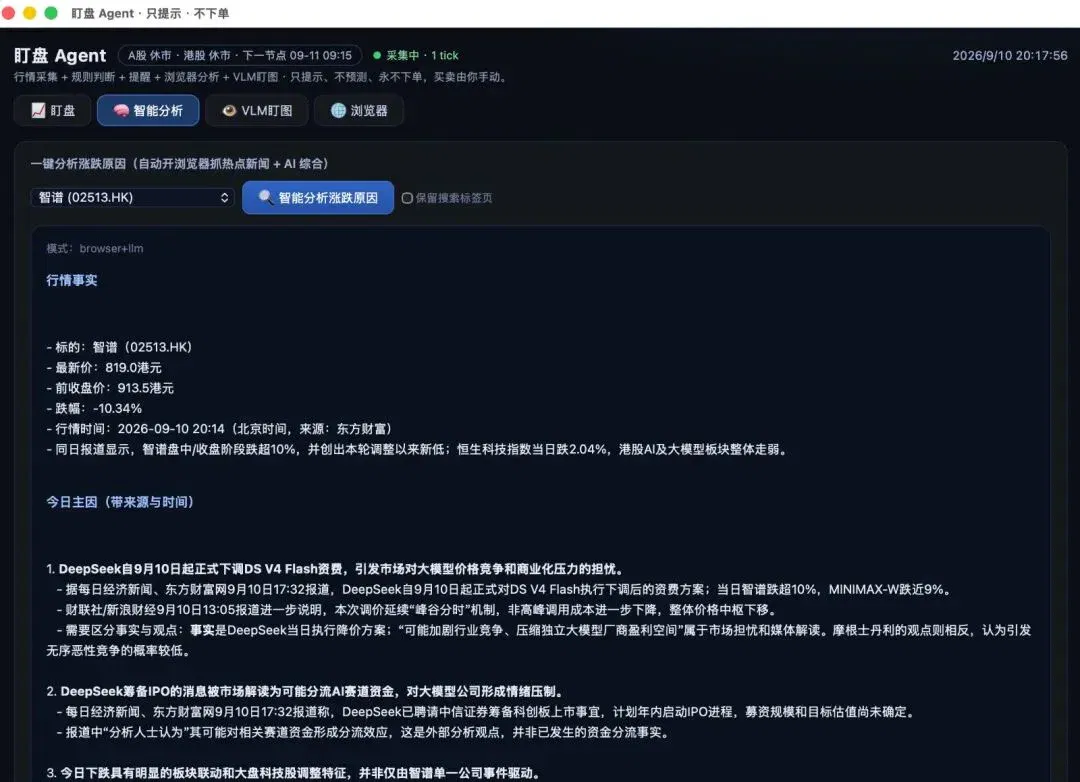Screen dimensions: 1080x782
Task: Click the eye icon on VLM盯图 tab
Action: (x=229, y=110)
